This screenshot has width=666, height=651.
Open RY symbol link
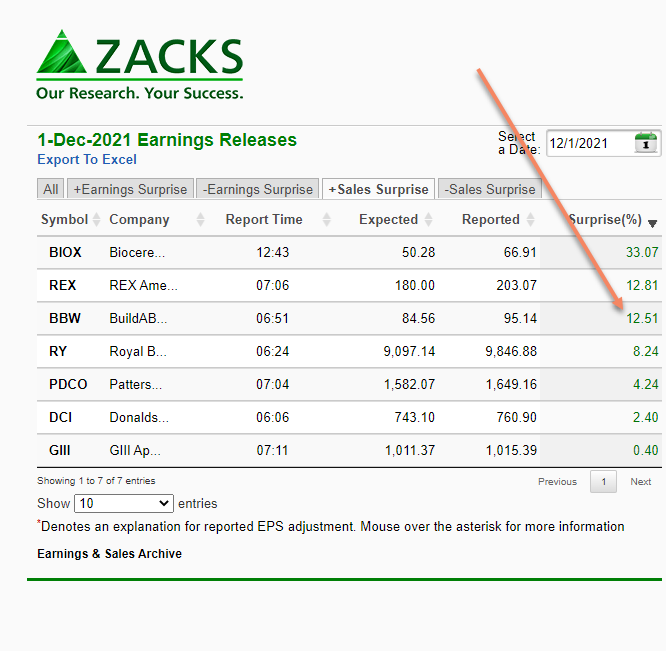pyautogui.click(x=58, y=351)
